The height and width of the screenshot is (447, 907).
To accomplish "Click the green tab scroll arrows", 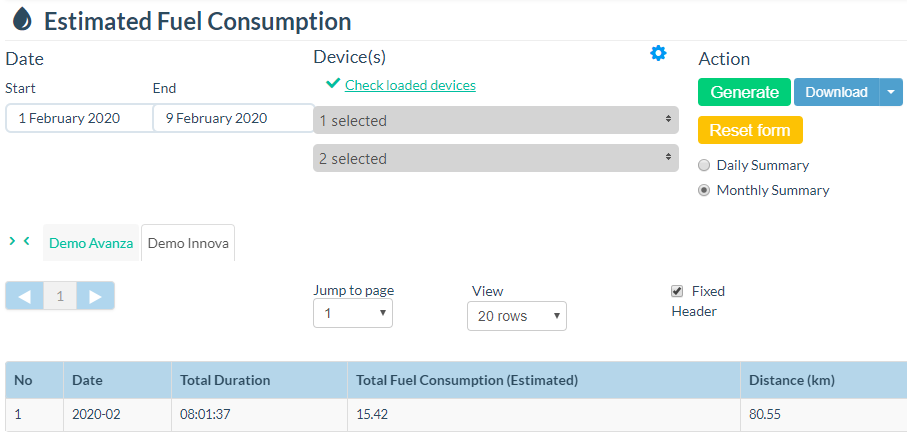I will click(19, 241).
